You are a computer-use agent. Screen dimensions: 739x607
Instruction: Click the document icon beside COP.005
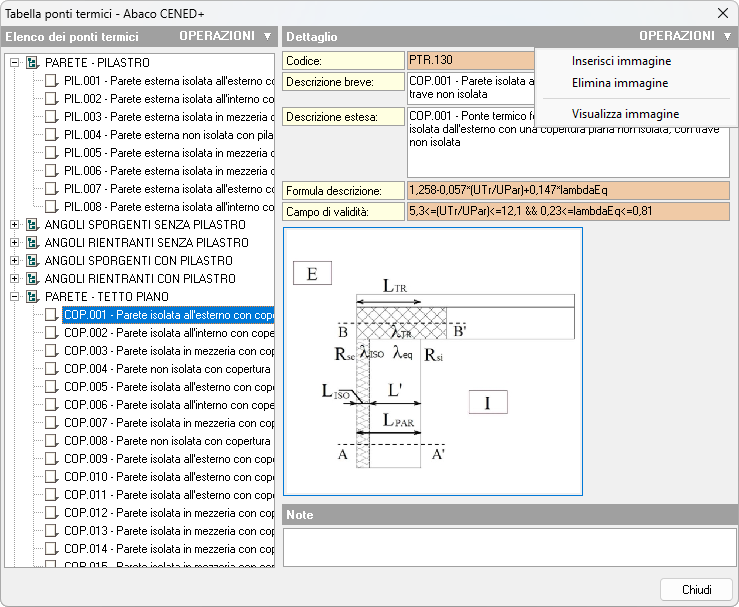[x=52, y=387]
